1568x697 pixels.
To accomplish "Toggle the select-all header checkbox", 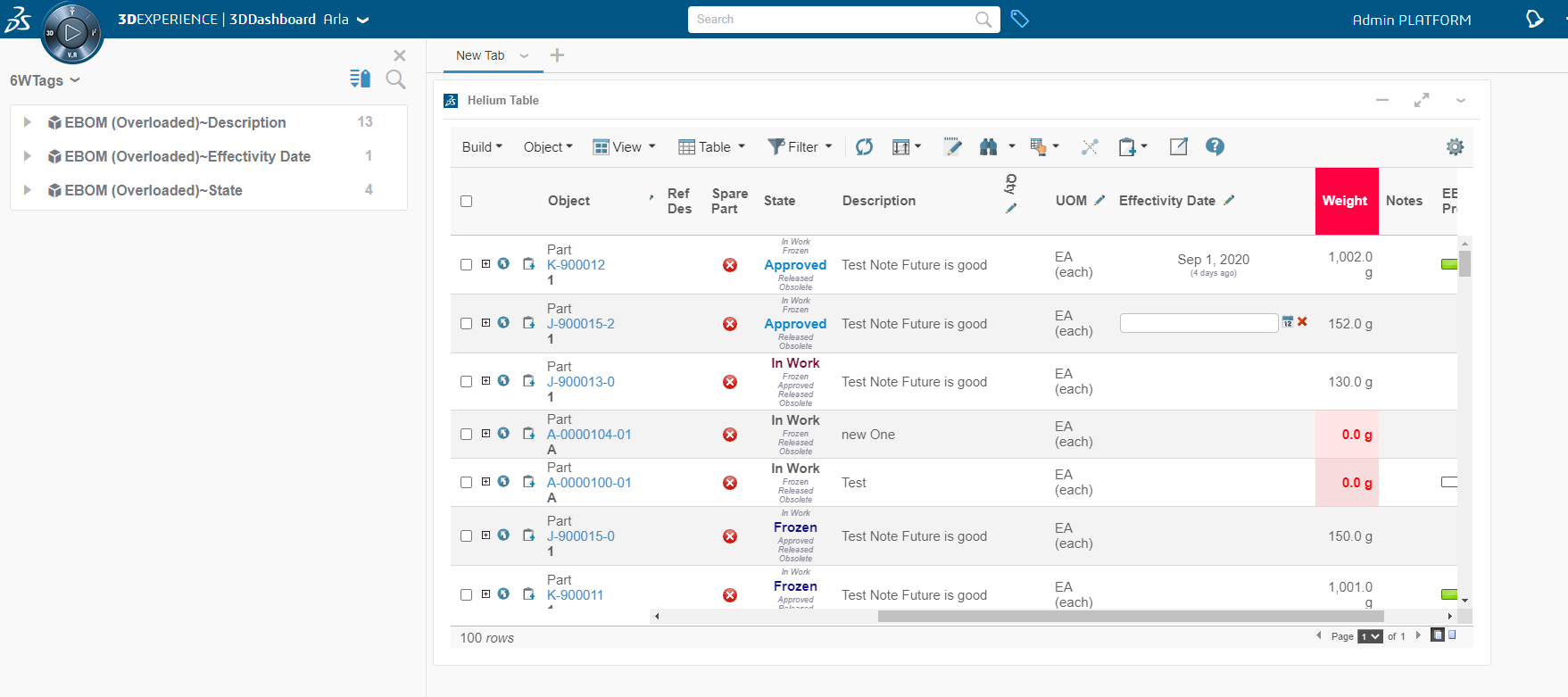I will [x=466, y=201].
